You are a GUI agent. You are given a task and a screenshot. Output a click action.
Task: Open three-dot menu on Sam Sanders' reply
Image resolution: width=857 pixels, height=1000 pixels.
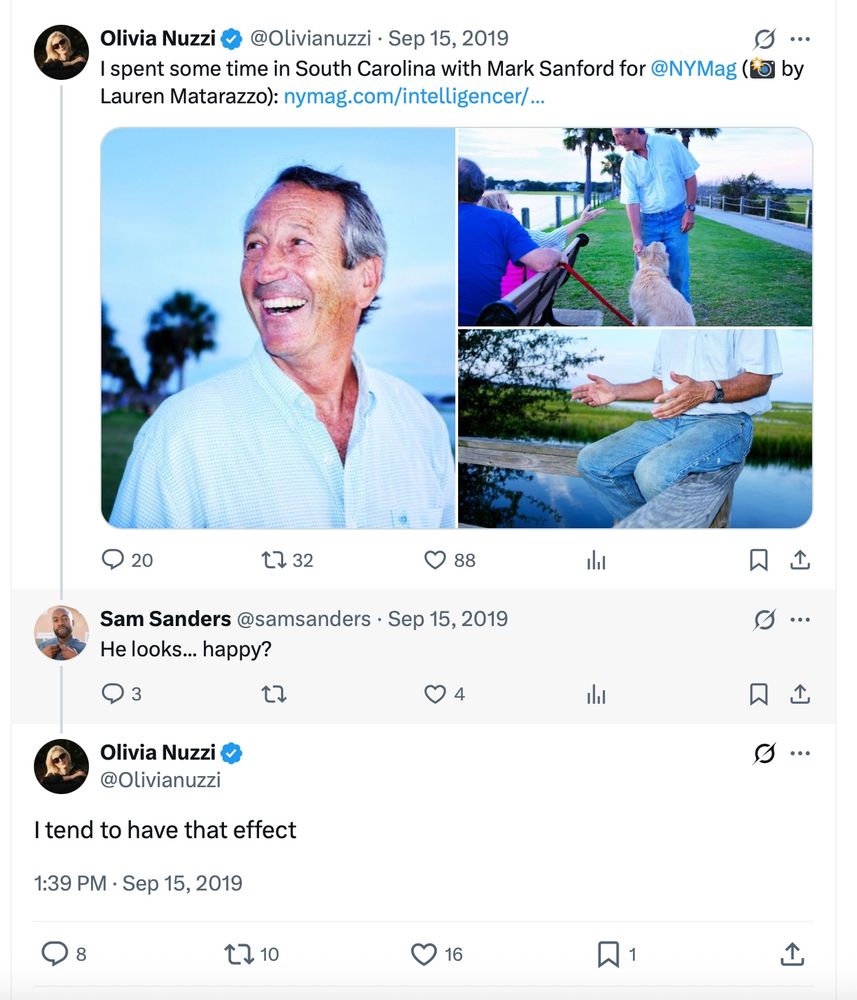[x=800, y=620]
